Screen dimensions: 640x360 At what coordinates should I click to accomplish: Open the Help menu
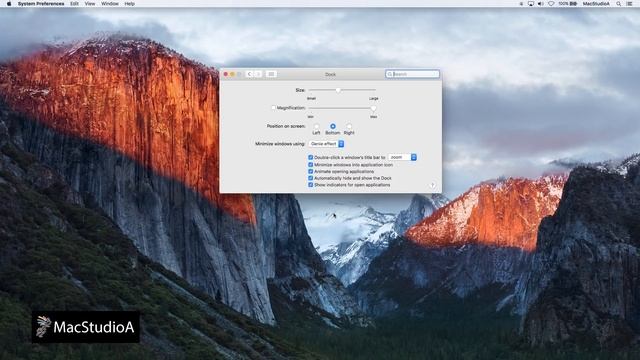pyautogui.click(x=129, y=4)
